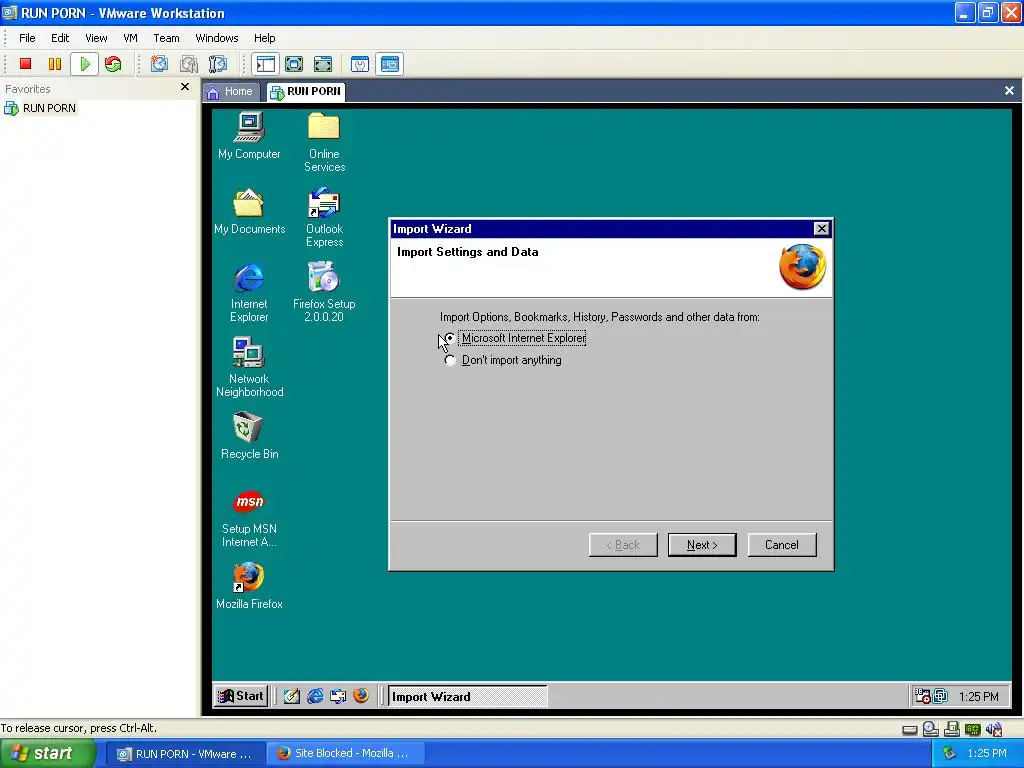Viewport: 1024px width, 768px height.
Task: Switch to Site Blocked - Mozilla taskbar button
Action: click(345, 754)
